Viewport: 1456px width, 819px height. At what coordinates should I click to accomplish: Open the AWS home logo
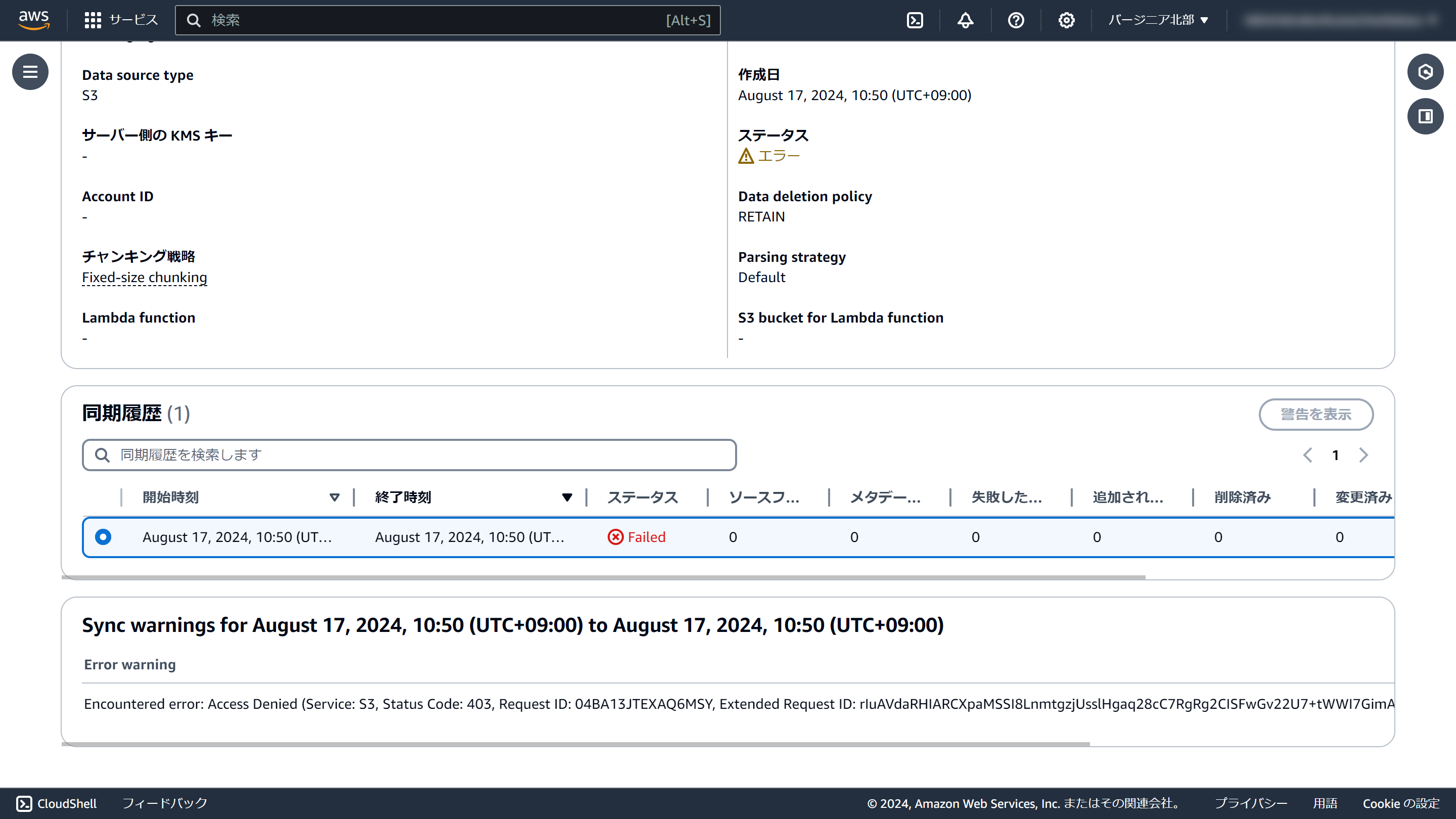pyautogui.click(x=34, y=20)
